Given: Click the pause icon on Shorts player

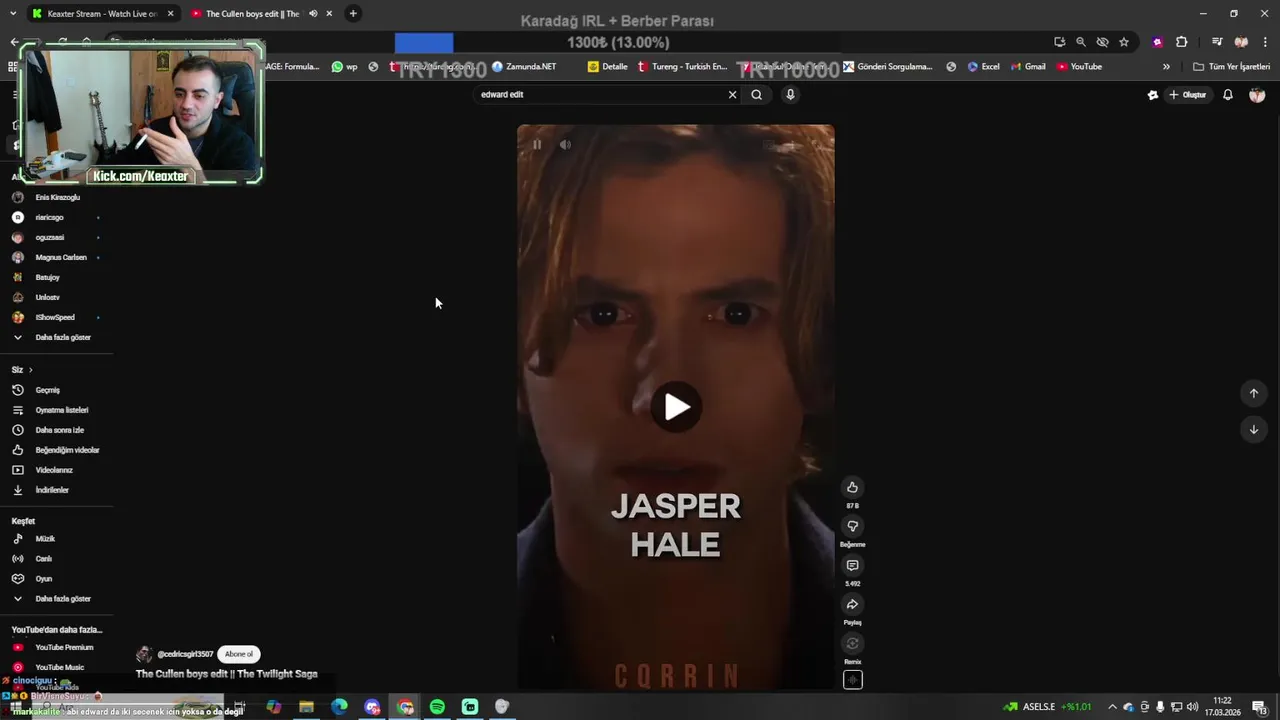Looking at the screenshot, I should pyautogui.click(x=537, y=145).
